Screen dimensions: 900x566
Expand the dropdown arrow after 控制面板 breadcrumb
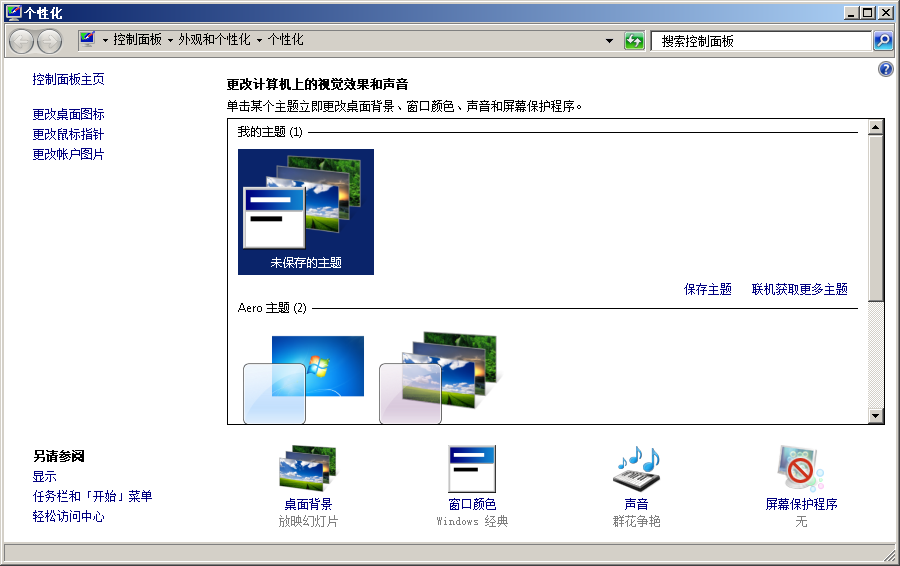tap(171, 41)
